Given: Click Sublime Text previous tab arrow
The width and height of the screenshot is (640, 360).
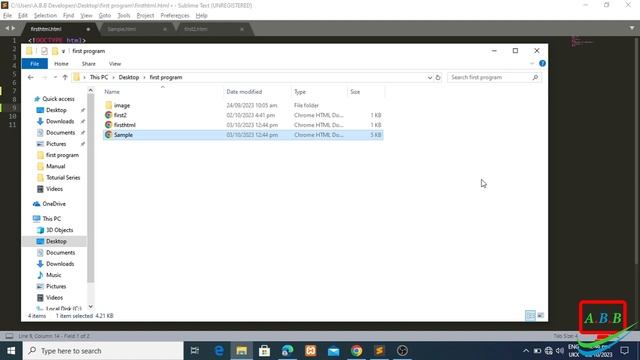Looking at the screenshot, I should tap(7, 28).
